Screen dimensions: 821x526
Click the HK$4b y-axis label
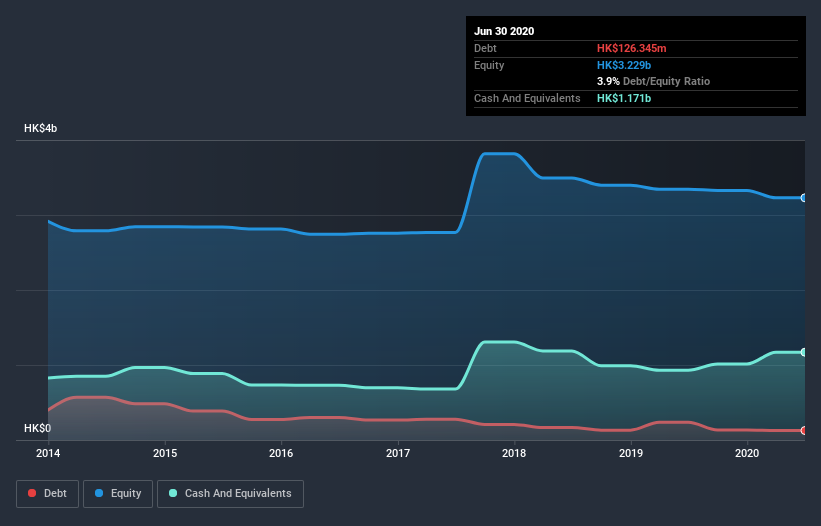(x=40, y=128)
